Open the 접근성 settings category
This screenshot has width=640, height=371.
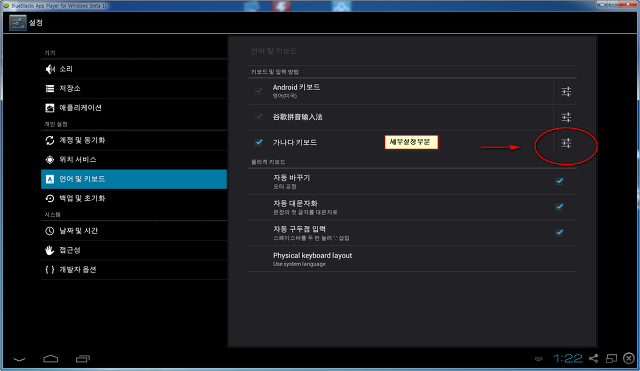(x=134, y=250)
